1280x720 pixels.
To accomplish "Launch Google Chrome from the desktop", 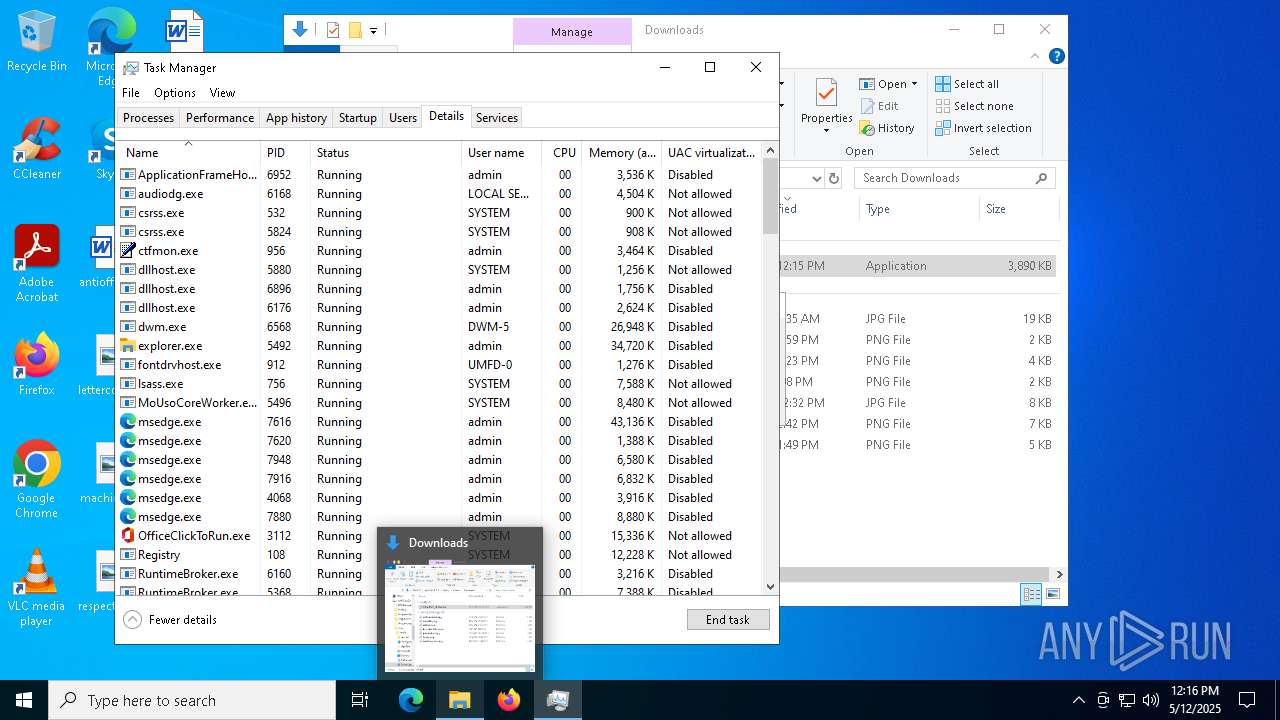I will coord(37,480).
